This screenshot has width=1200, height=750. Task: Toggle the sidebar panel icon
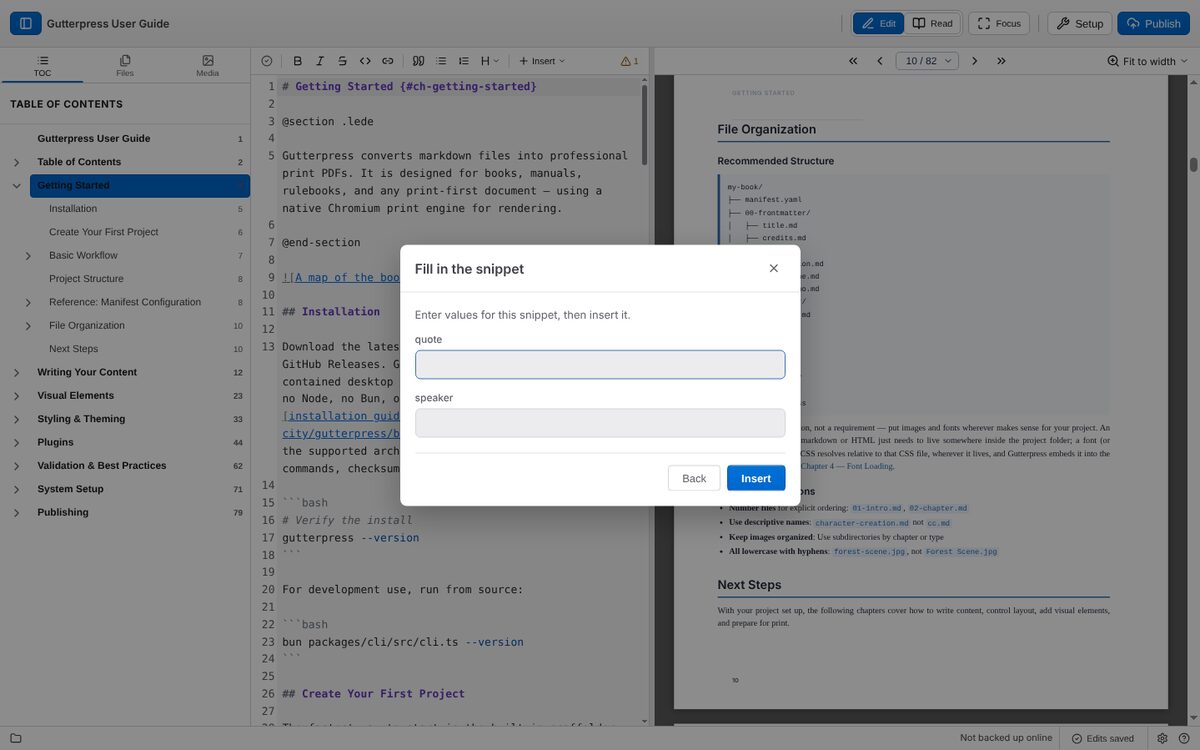tap(26, 23)
